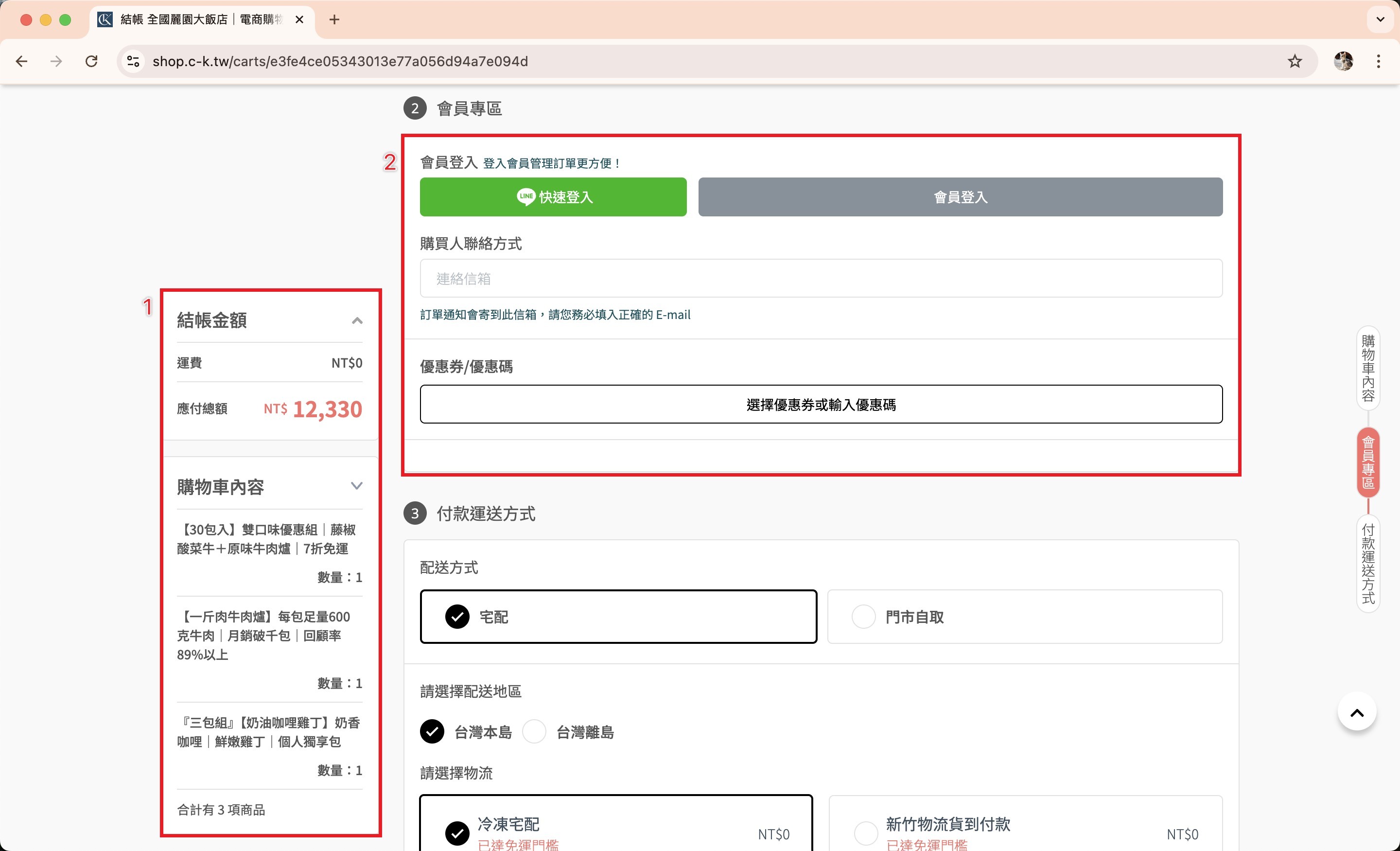The height and width of the screenshot is (851, 1400).
Task: Toggle the 購物車內容 panel chevron
Action: [357, 486]
